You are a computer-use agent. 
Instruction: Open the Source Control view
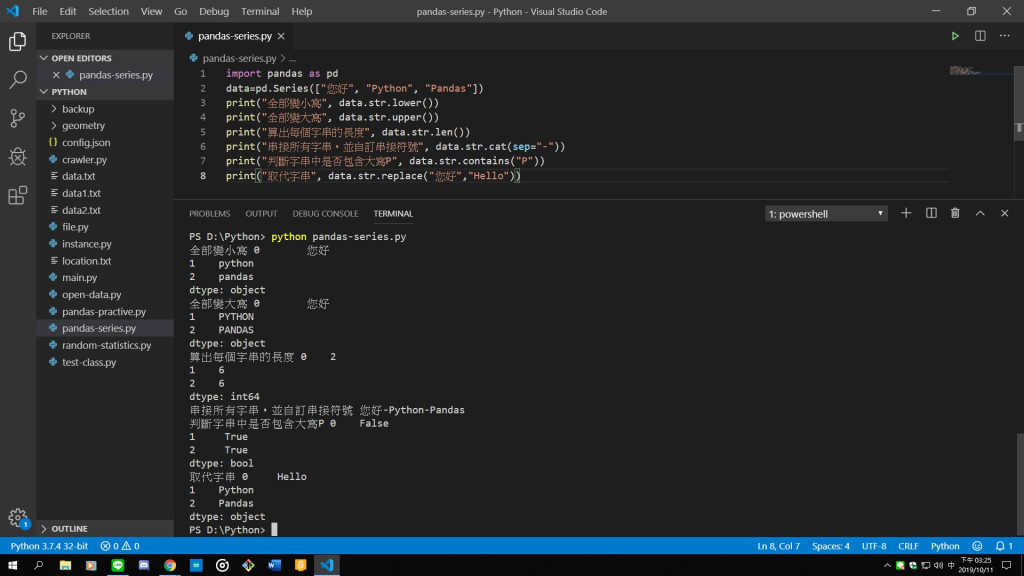18,118
